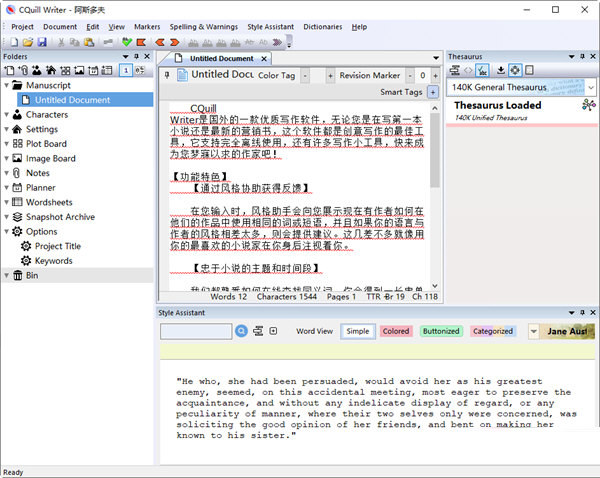Select Project Title under Options
This screenshot has width=600, height=478.
click(58, 246)
